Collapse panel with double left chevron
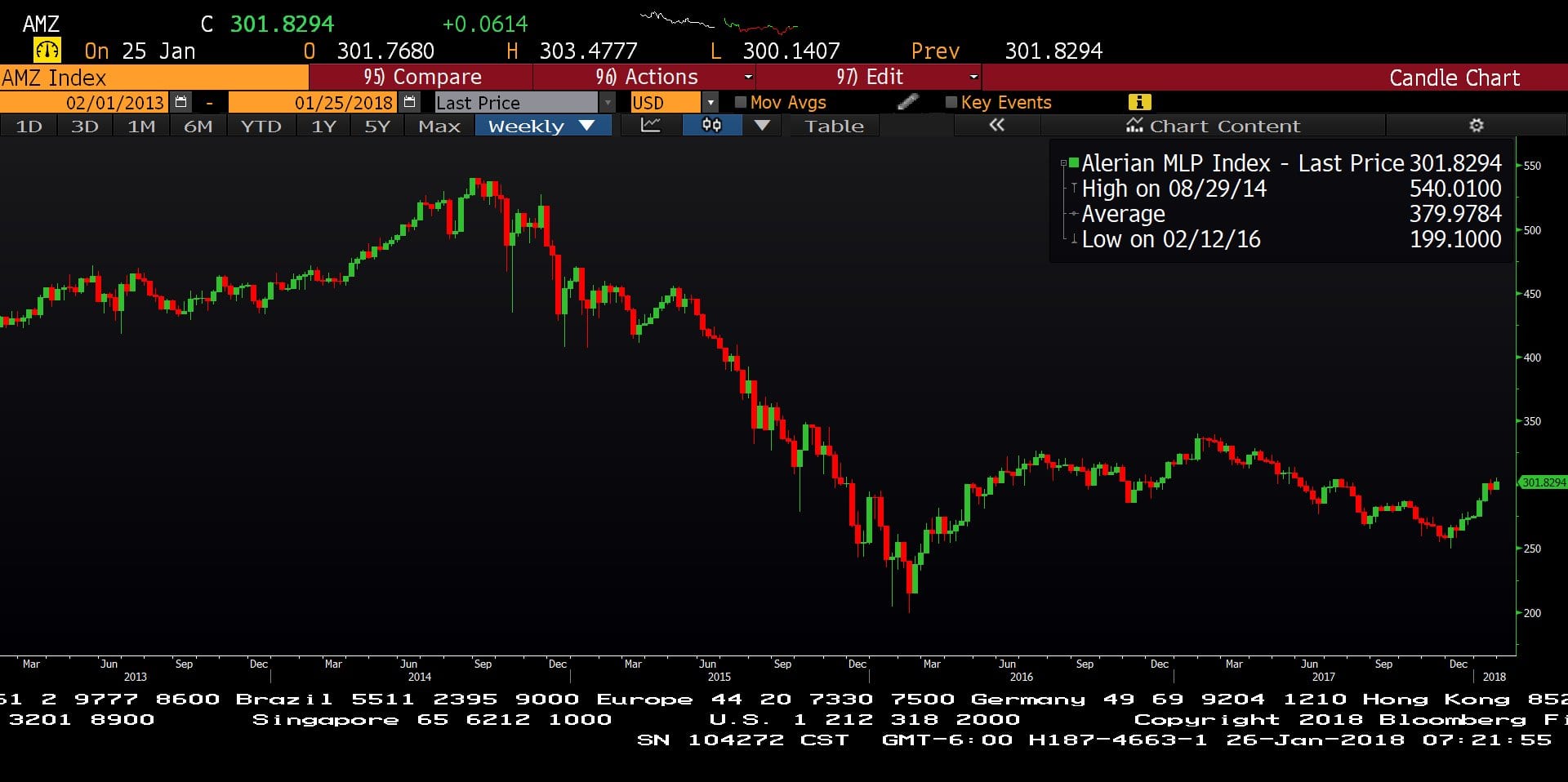 [x=996, y=126]
